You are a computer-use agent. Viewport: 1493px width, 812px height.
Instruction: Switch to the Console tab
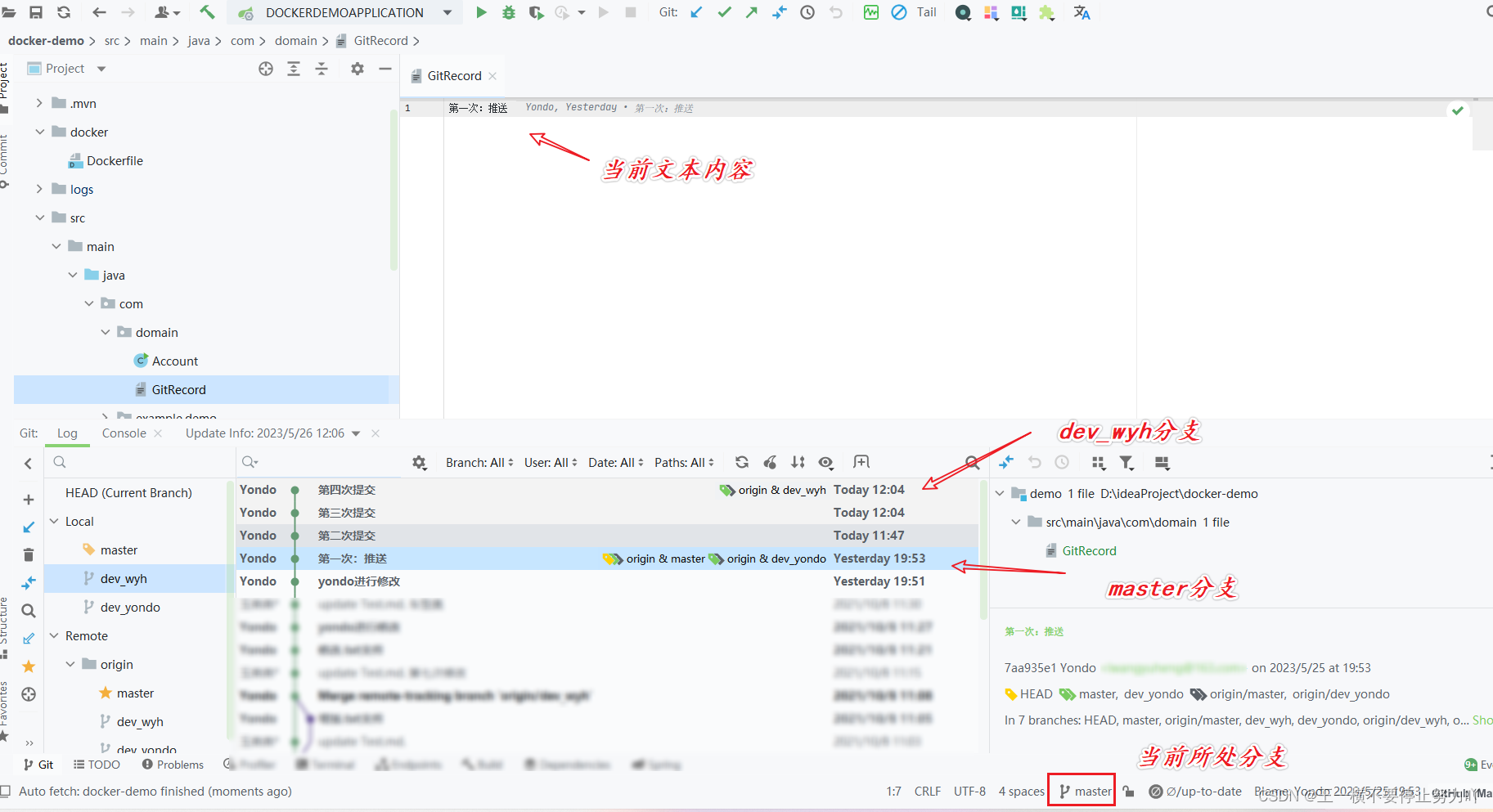(x=124, y=433)
